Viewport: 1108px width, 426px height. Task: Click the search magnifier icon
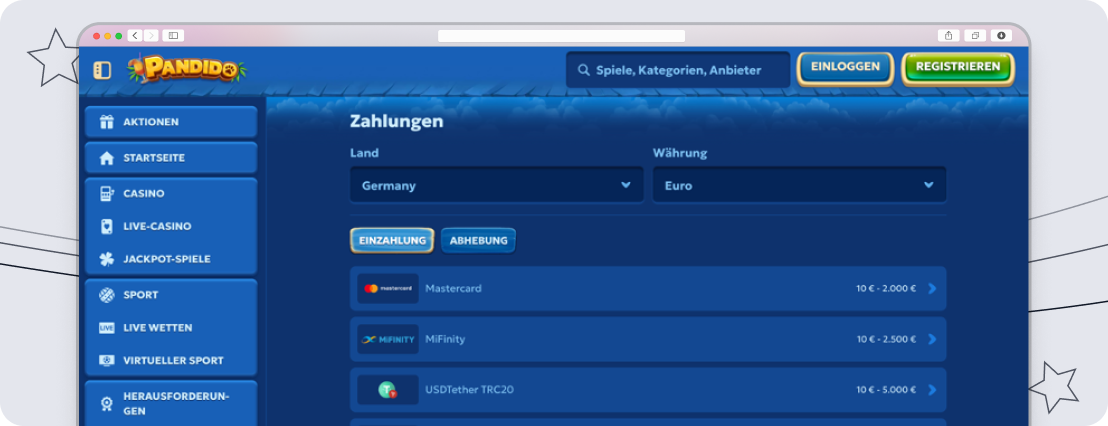(584, 70)
